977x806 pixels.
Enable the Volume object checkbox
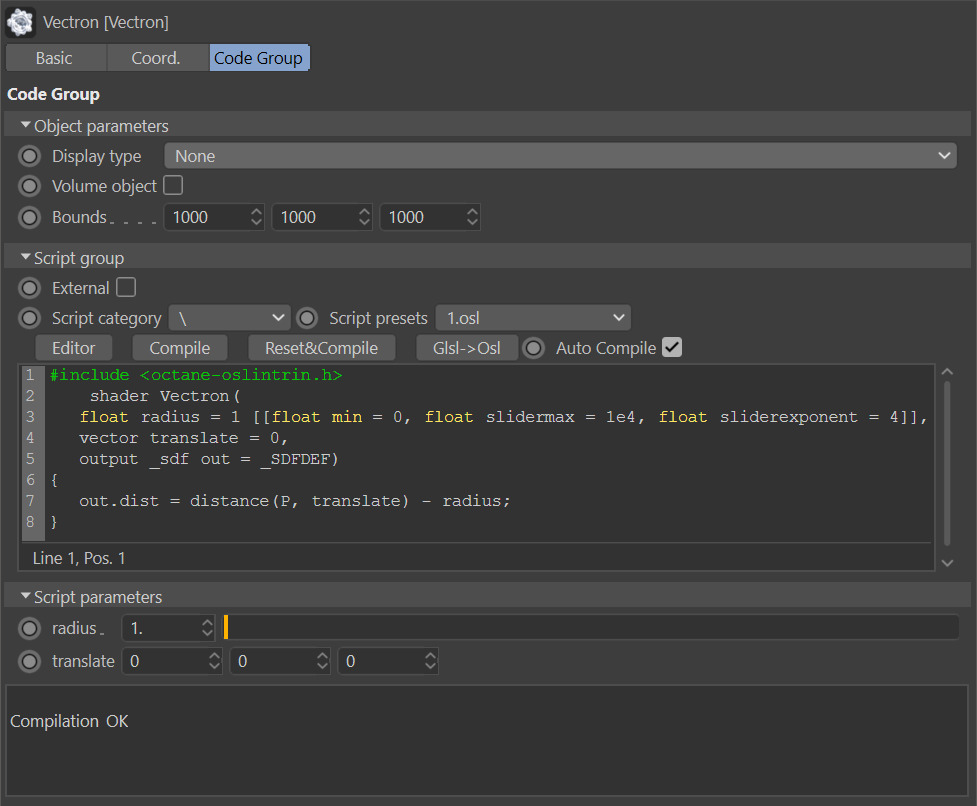(173, 185)
